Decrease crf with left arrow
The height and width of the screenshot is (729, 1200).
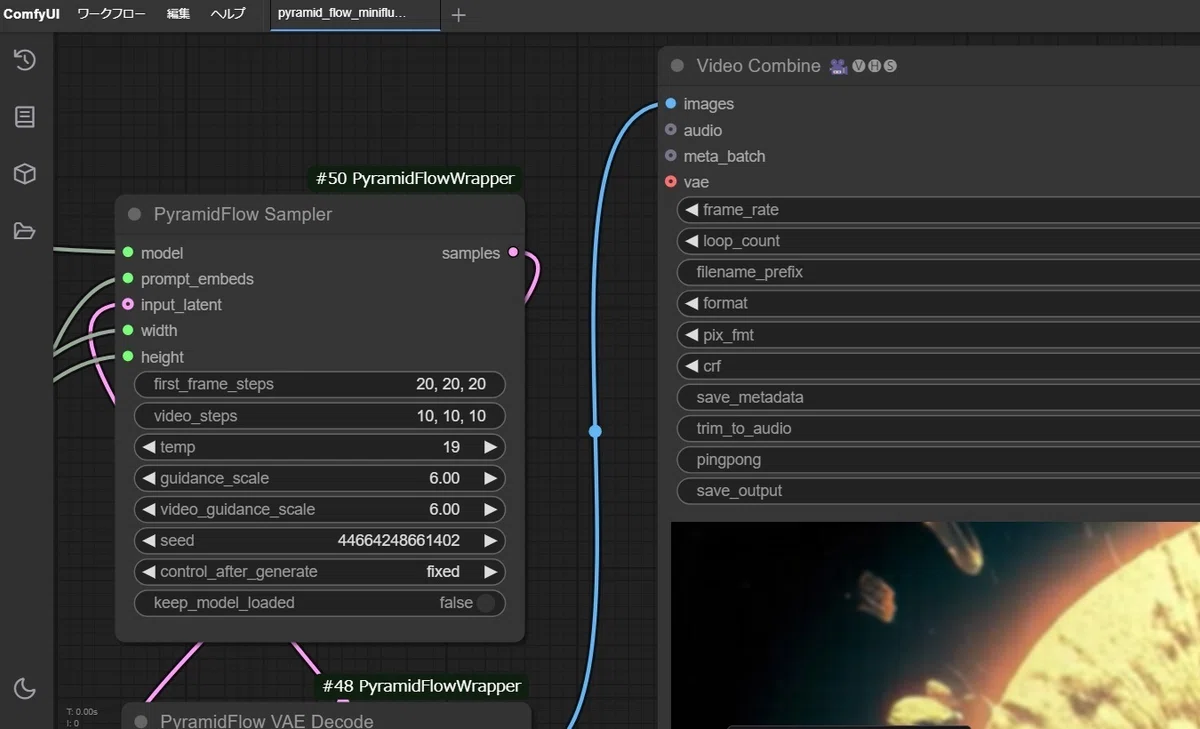[x=691, y=366]
